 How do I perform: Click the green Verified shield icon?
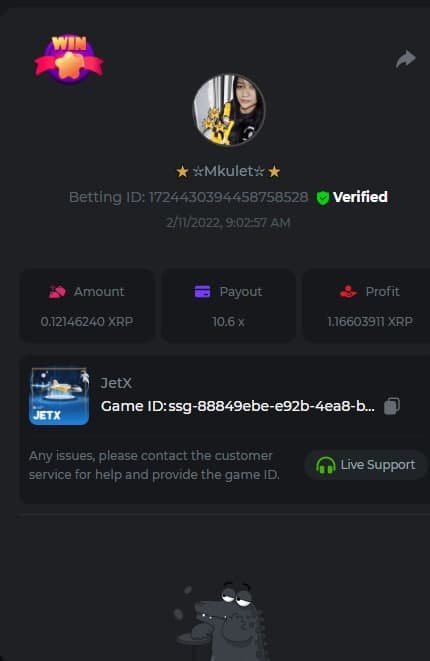[322, 198]
